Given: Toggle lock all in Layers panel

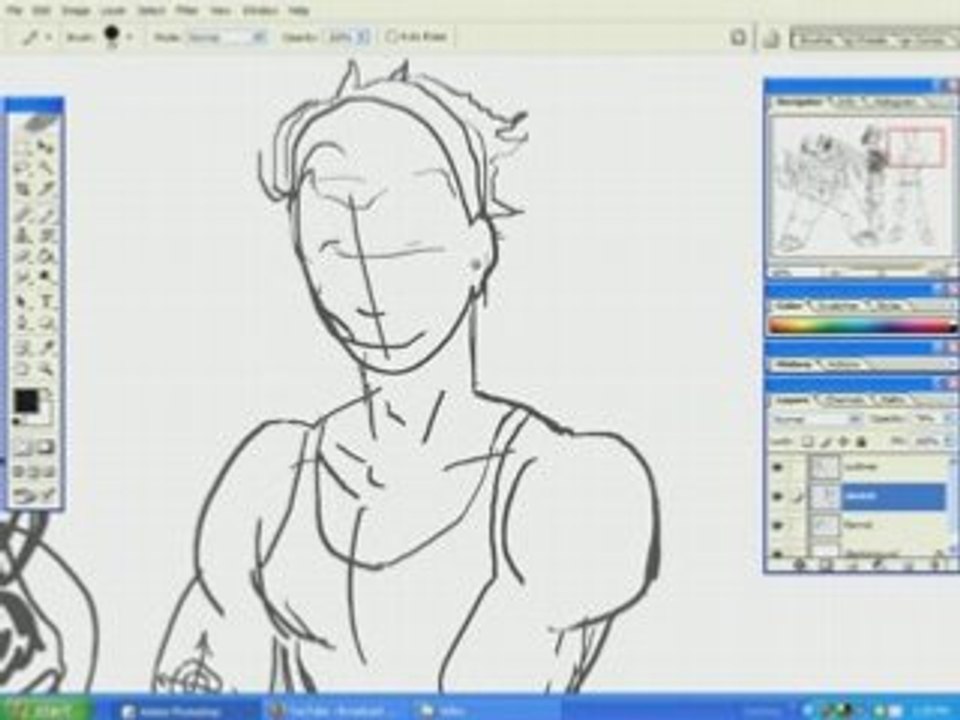Looking at the screenshot, I should tap(861, 441).
